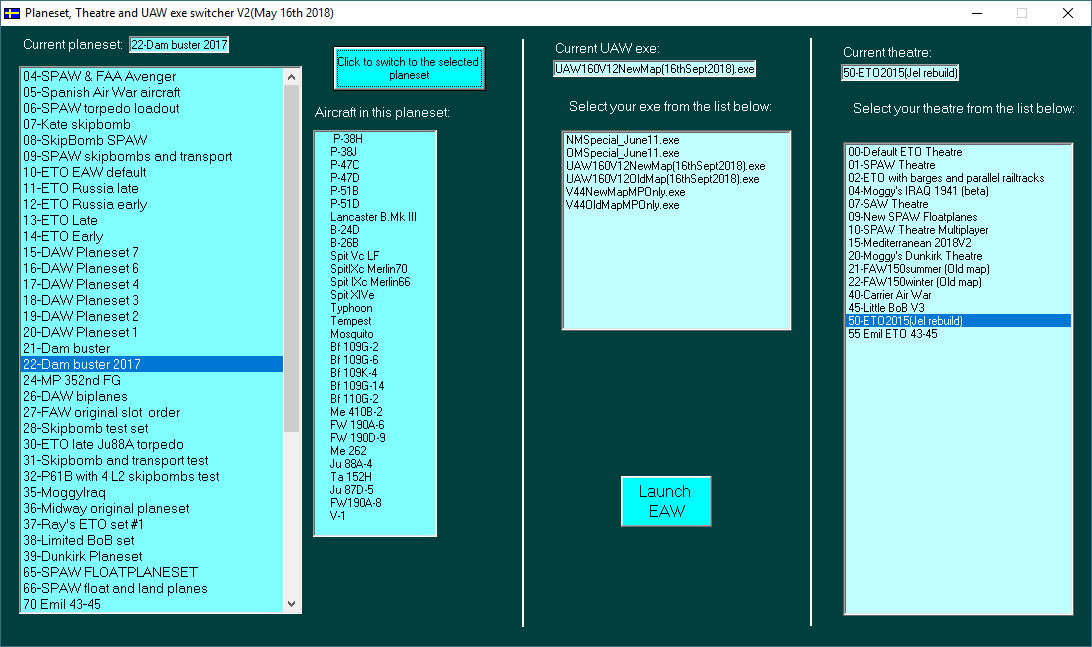Viewport: 1092px width, 647px height.
Task: Select 24-MP 352nd FG planeset
Action: tap(152, 380)
